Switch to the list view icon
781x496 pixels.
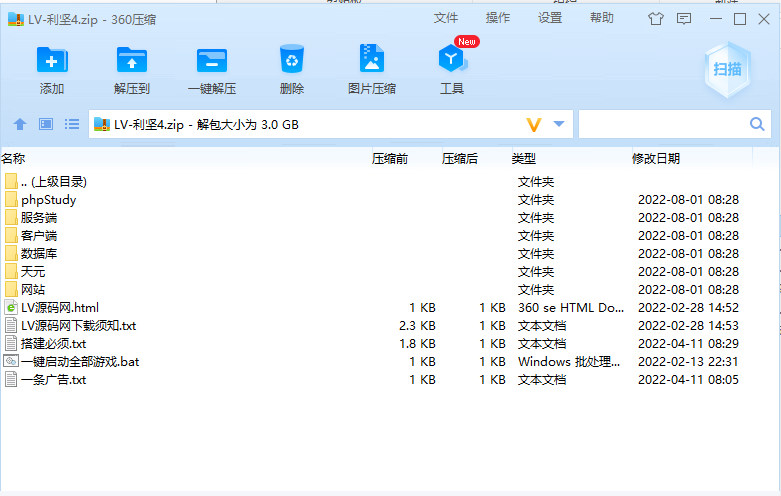(x=72, y=124)
